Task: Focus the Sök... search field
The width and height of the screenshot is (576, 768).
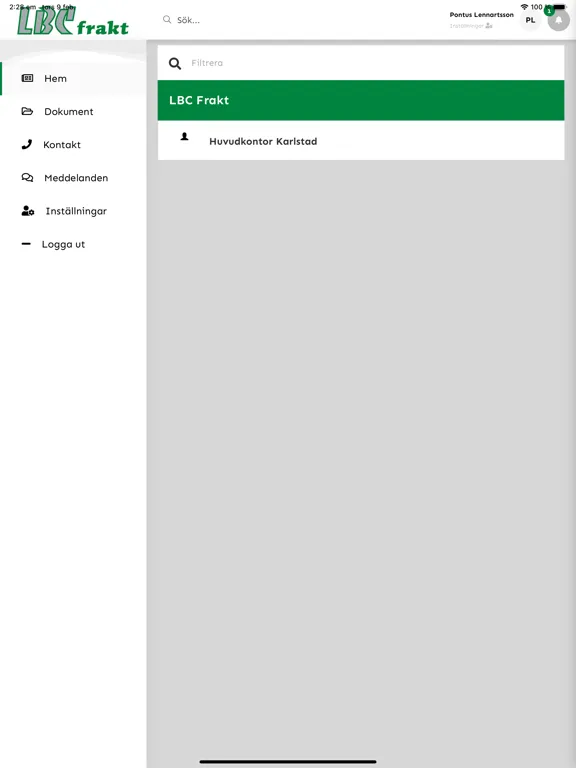Action: pyautogui.click(x=299, y=20)
